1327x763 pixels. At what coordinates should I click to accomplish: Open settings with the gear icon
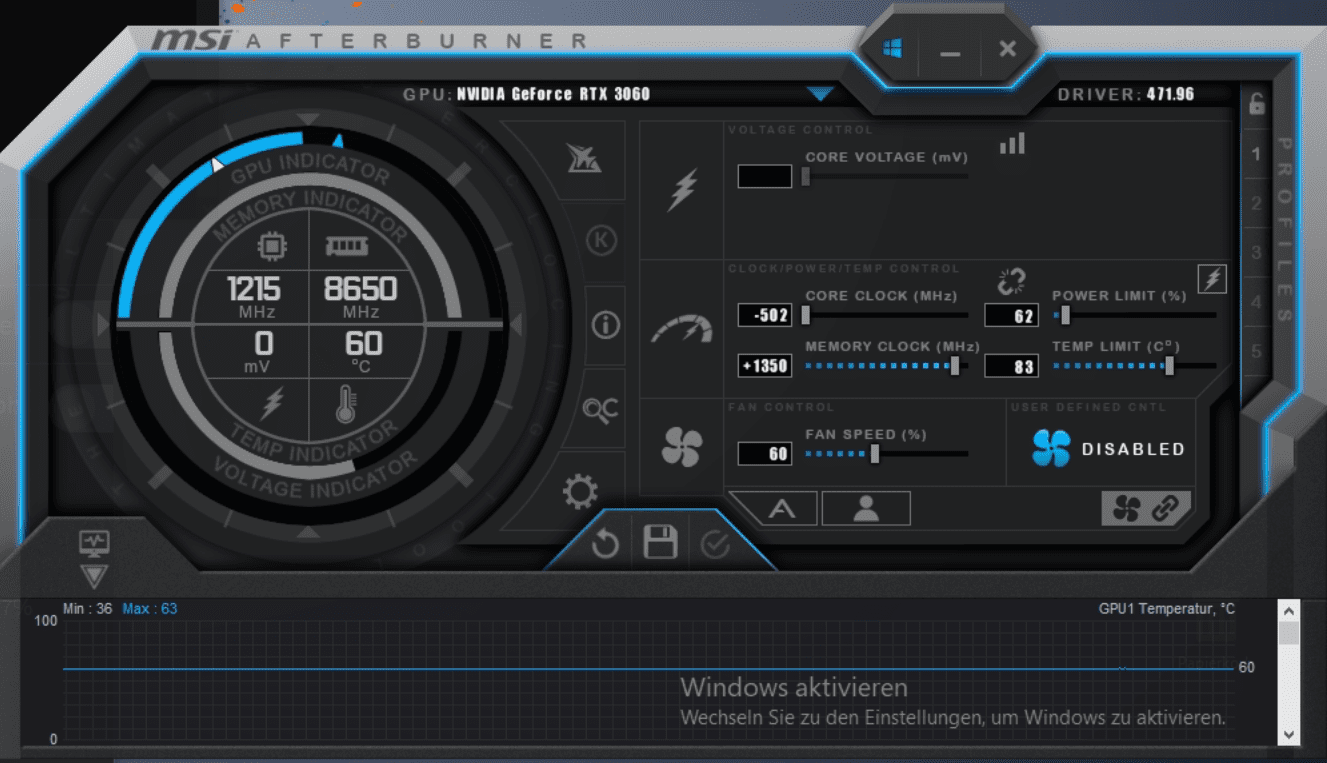click(x=580, y=492)
